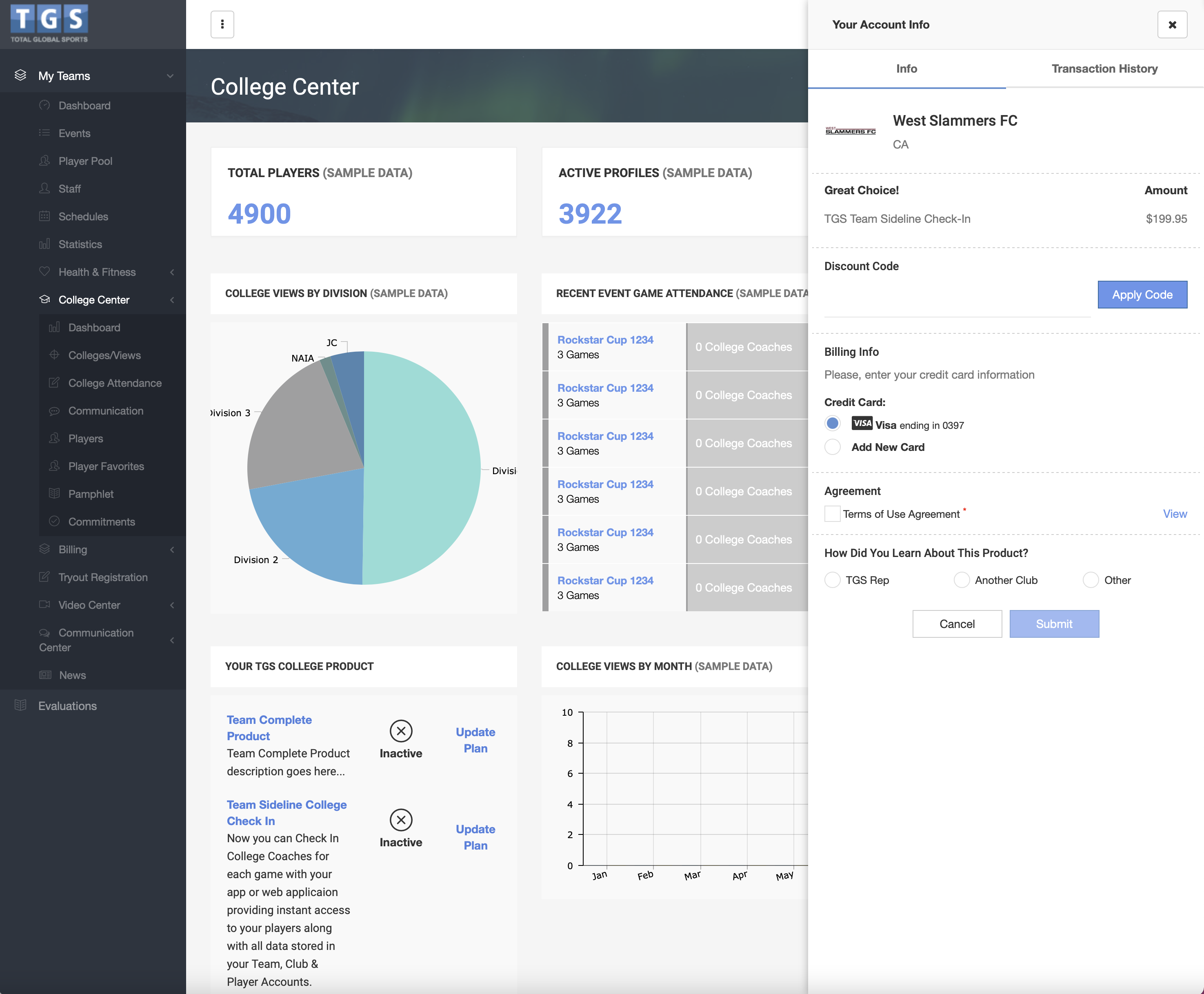This screenshot has width=1204, height=994.
Task: Open Players in the College Center submenu
Action: pos(86,438)
